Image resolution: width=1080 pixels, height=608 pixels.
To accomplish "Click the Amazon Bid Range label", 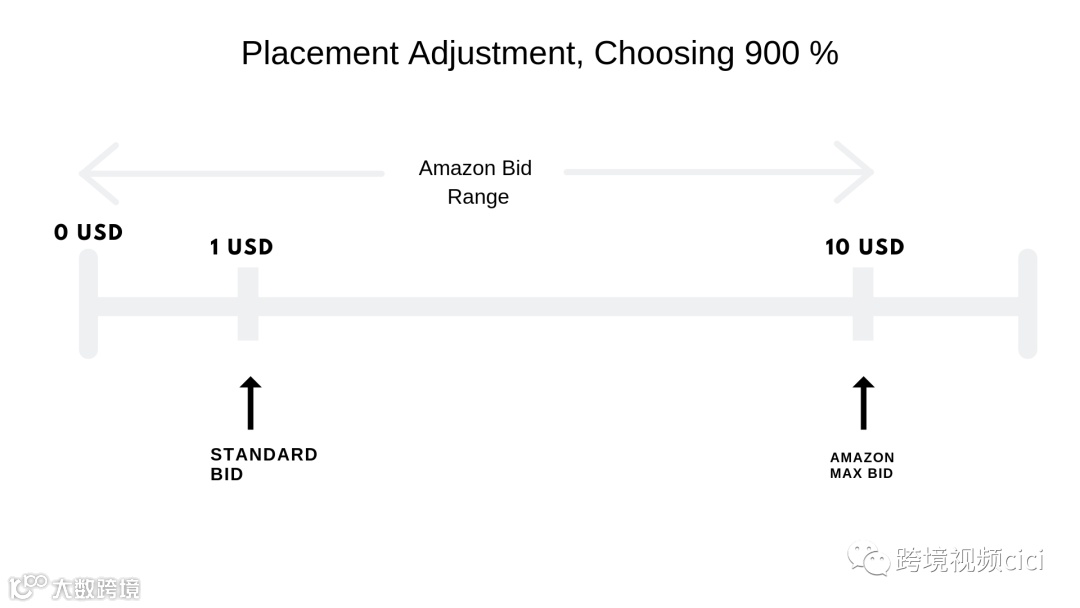I will [x=476, y=182].
